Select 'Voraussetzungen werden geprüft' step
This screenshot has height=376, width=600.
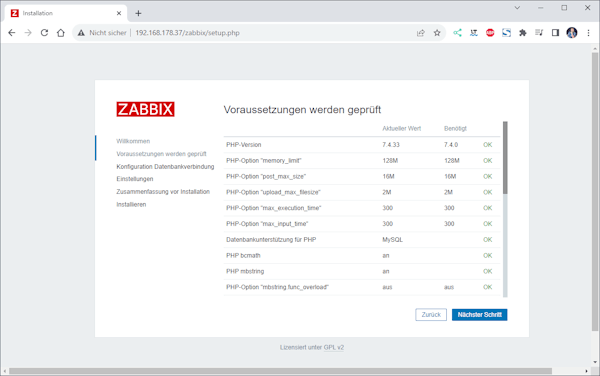pyautogui.click(x=161, y=154)
